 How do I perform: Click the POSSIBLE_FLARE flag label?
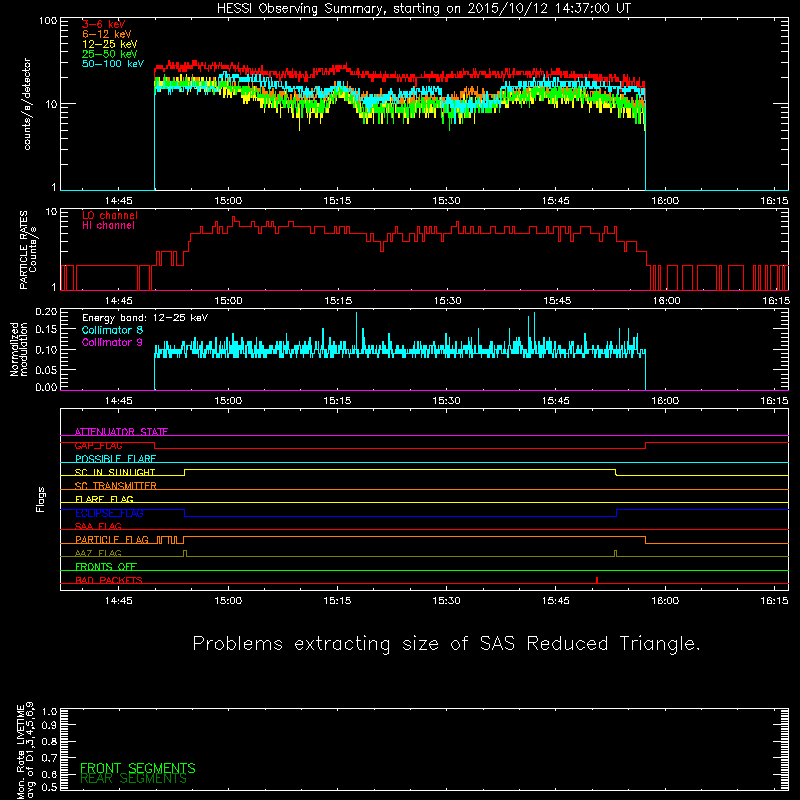115,459
